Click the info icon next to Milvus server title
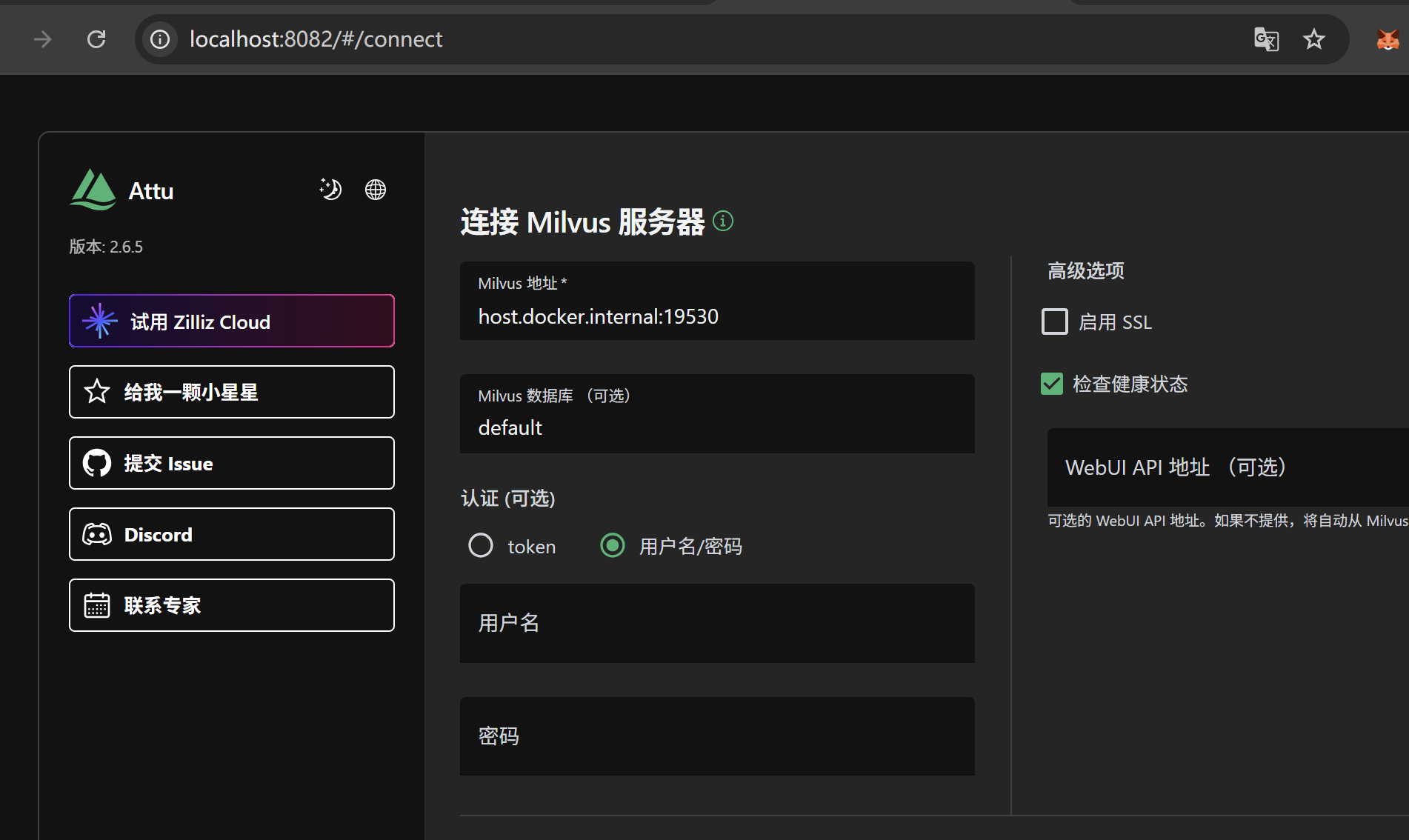1409x840 pixels. pos(723,221)
